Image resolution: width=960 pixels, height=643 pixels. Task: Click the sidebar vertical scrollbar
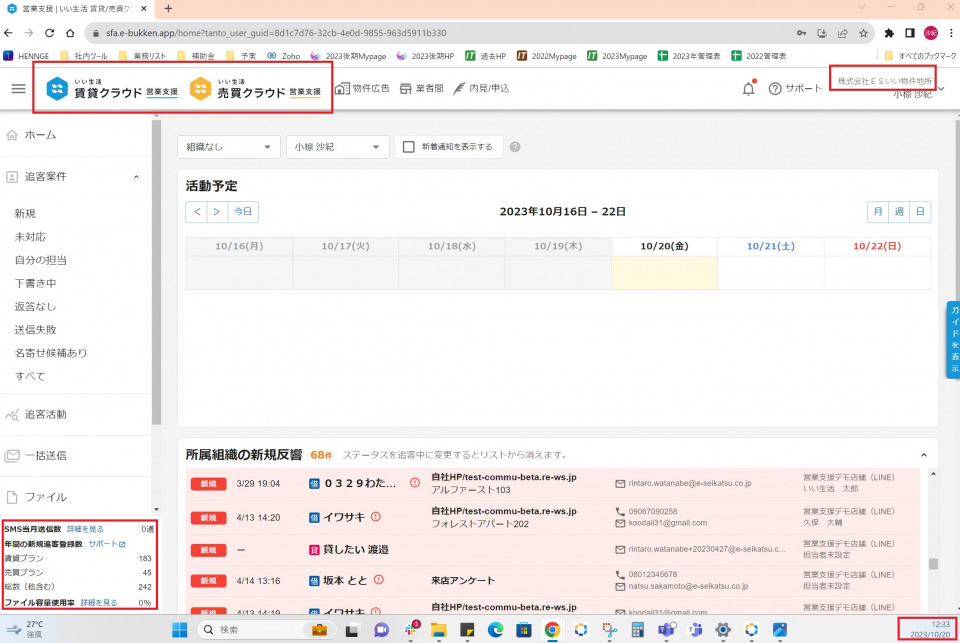pos(156,273)
